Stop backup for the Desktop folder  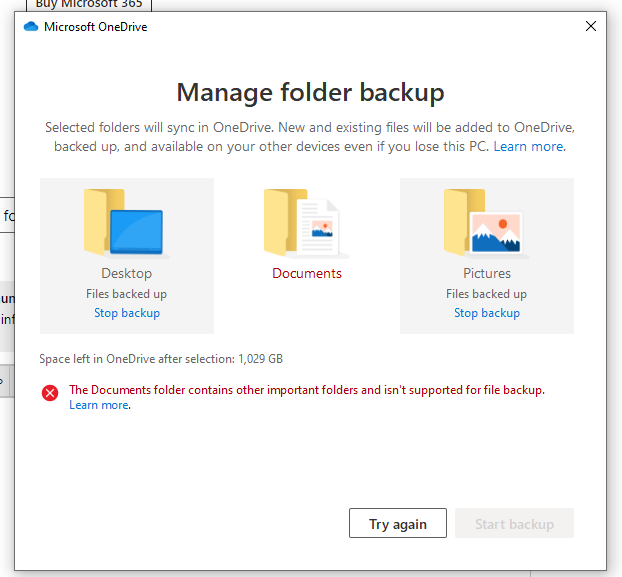pos(127,313)
